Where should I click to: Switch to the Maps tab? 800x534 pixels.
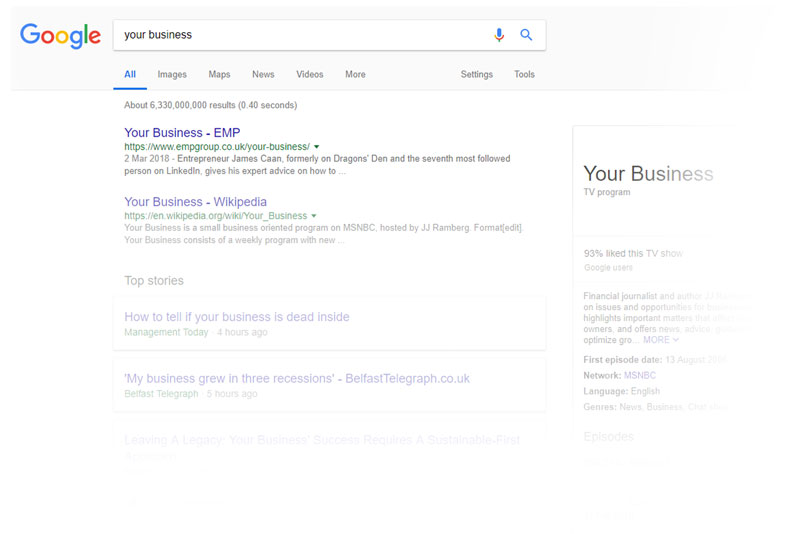219,74
